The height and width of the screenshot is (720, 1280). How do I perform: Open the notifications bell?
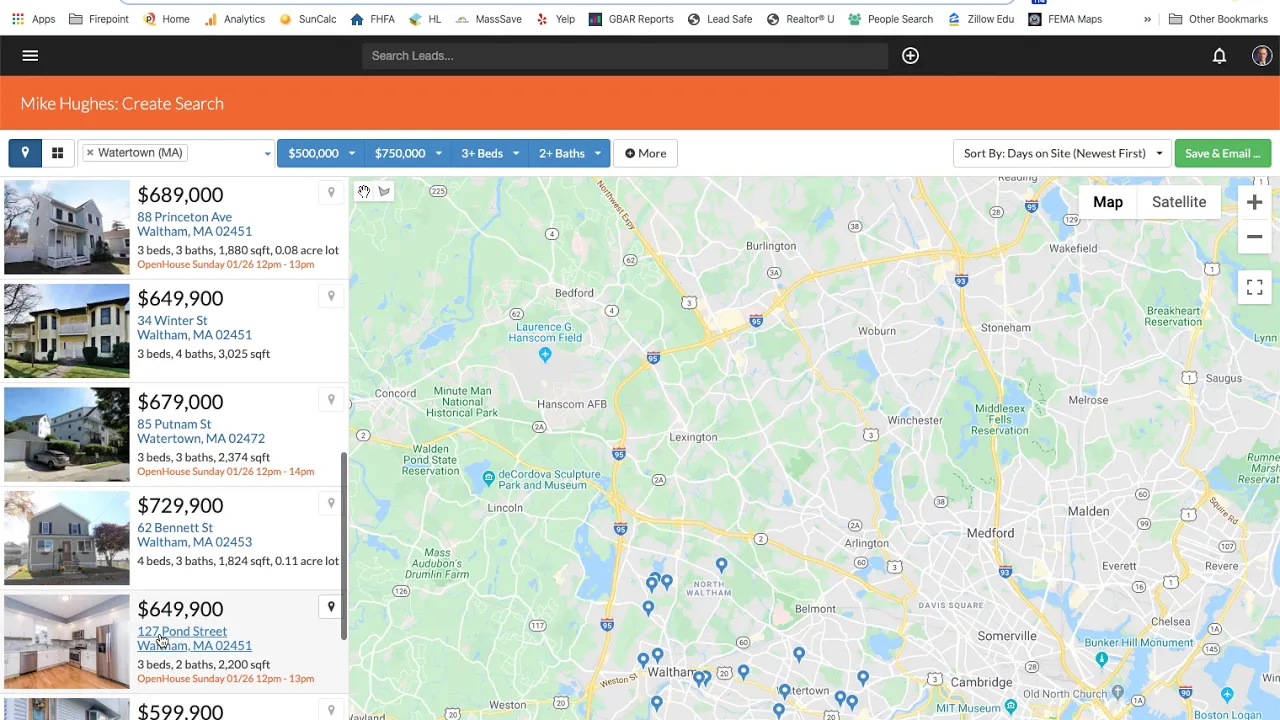click(1219, 56)
